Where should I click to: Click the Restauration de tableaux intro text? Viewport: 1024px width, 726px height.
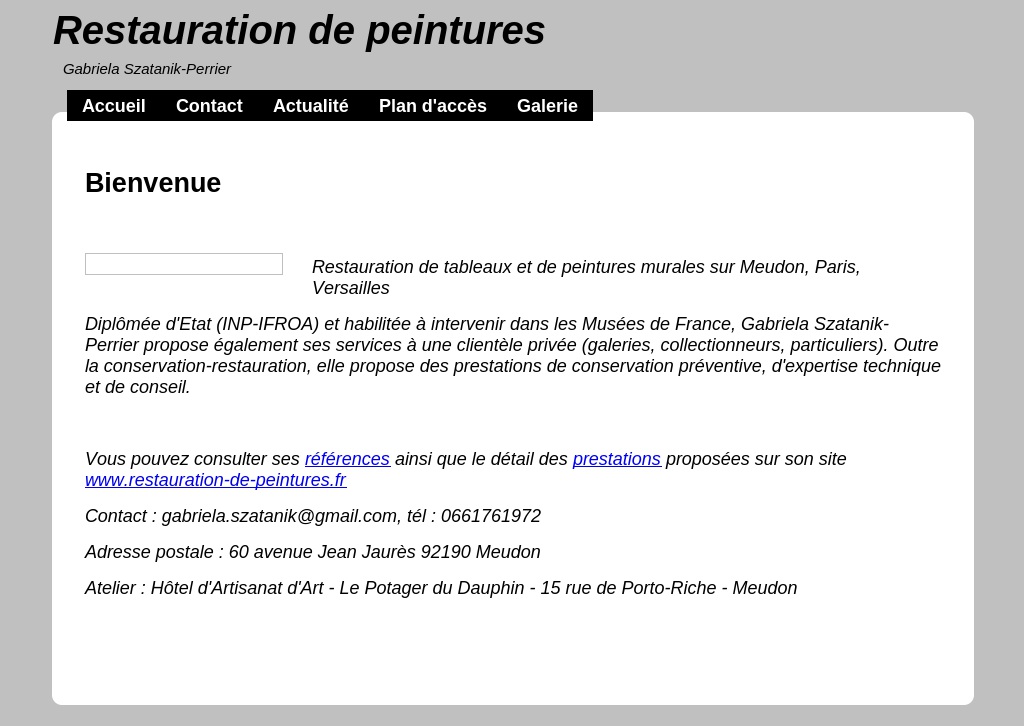tap(586, 277)
